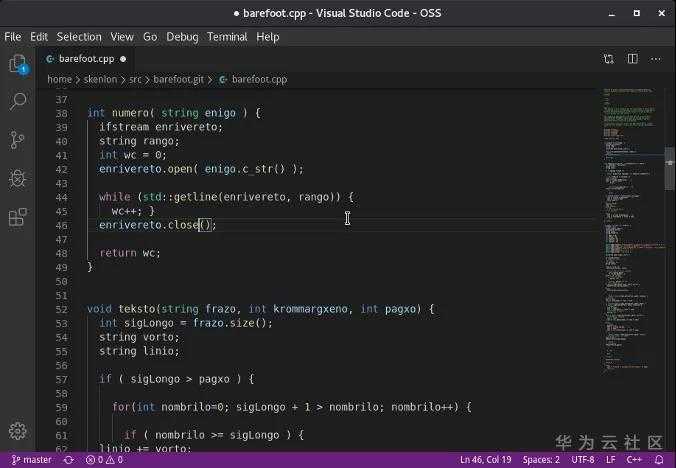Click 'return wc;' on line 48
676x468 pixels.
coord(130,253)
